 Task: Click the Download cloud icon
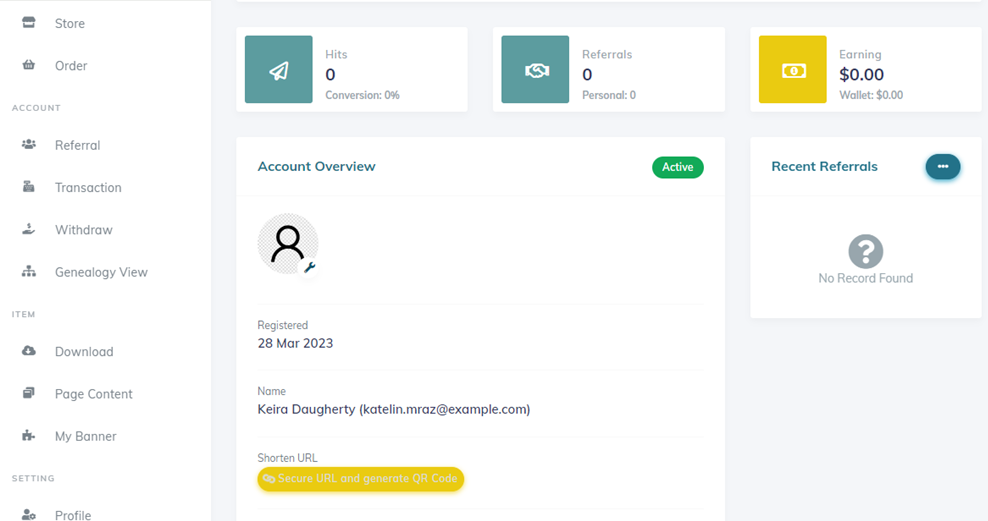(x=29, y=351)
